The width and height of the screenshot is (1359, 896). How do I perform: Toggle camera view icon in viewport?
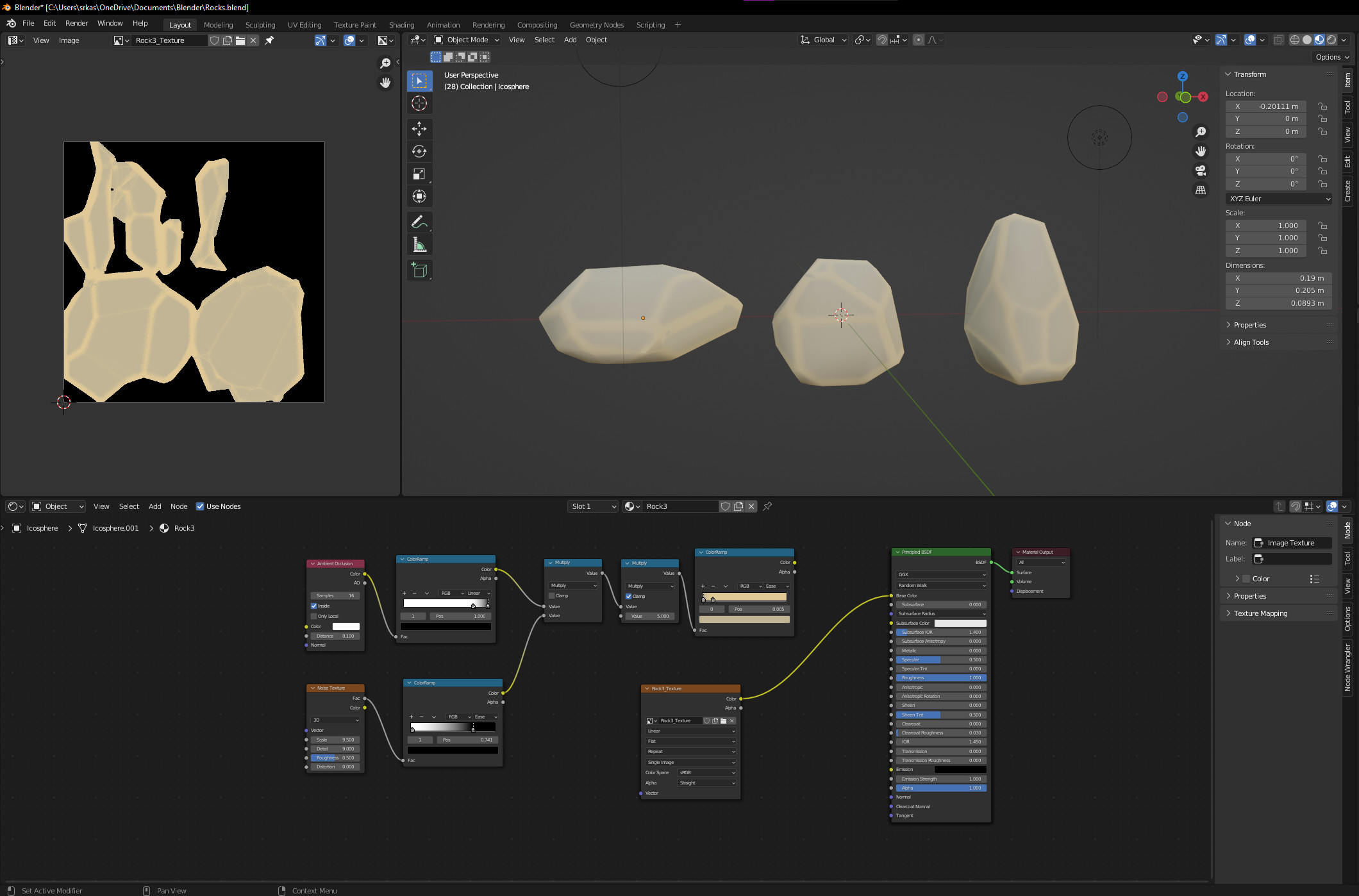click(1201, 170)
